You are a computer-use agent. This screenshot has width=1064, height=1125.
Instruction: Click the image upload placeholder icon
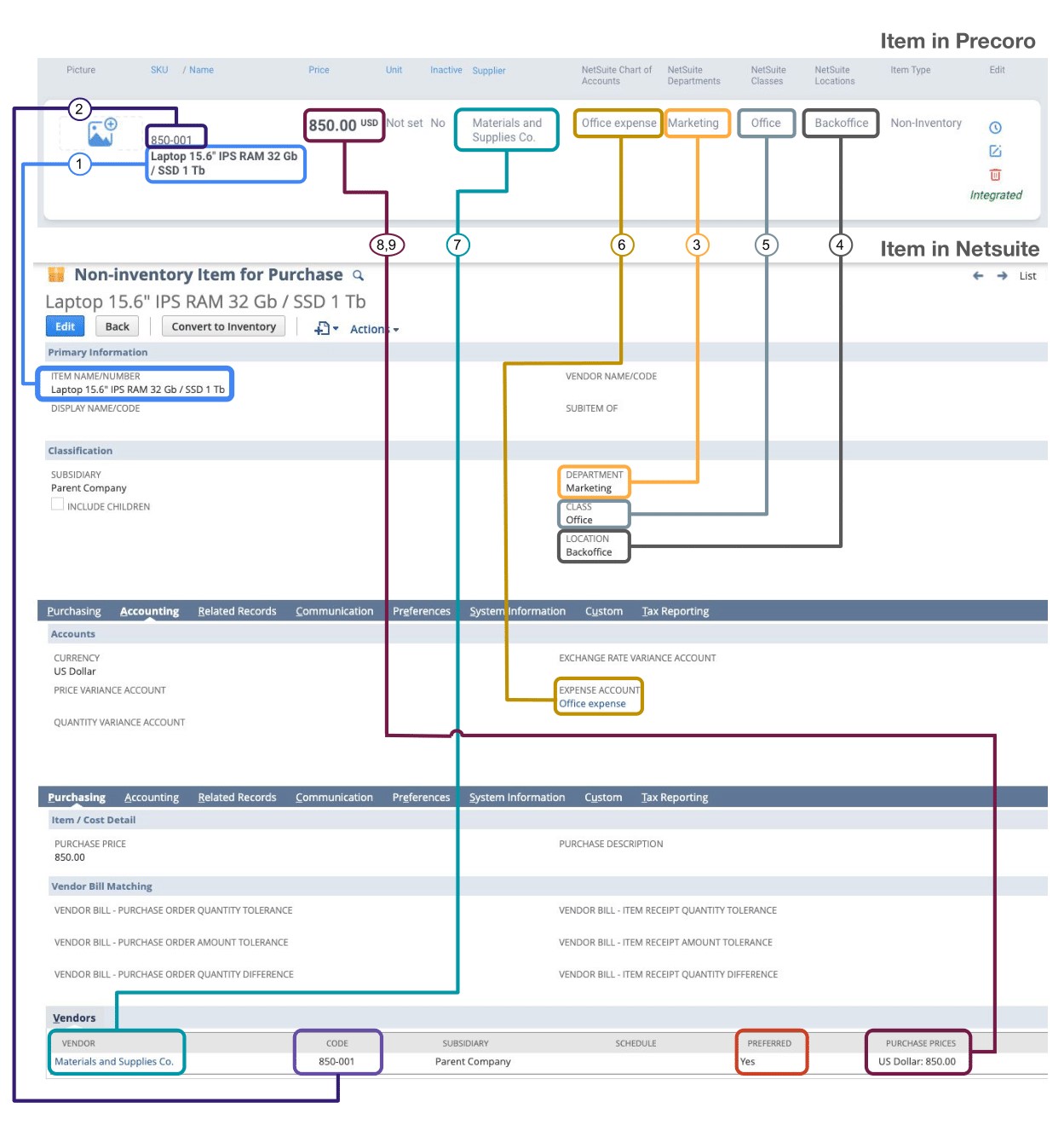tap(102, 132)
